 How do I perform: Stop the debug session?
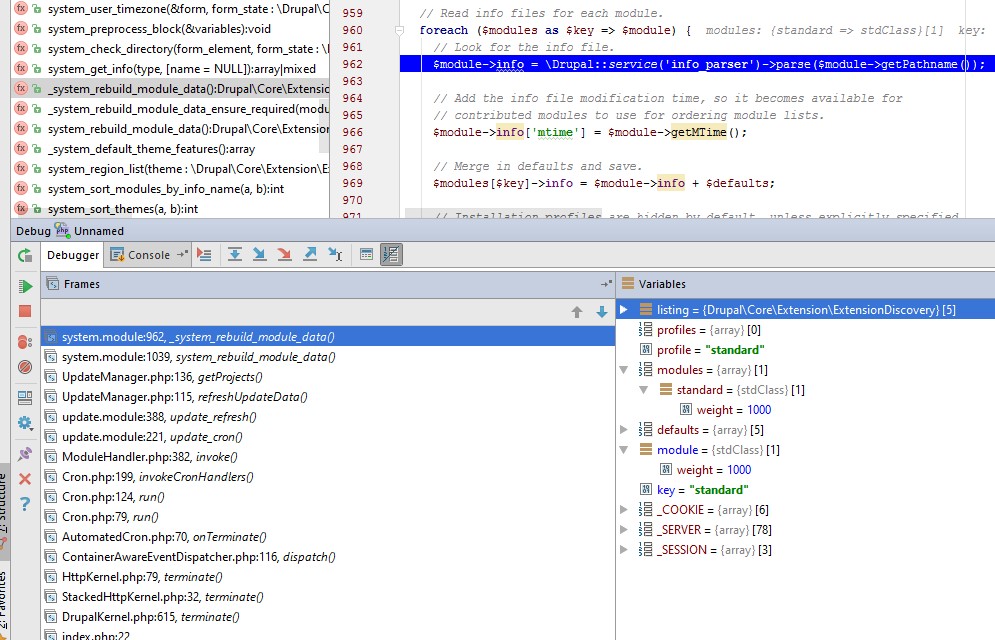[25, 311]
